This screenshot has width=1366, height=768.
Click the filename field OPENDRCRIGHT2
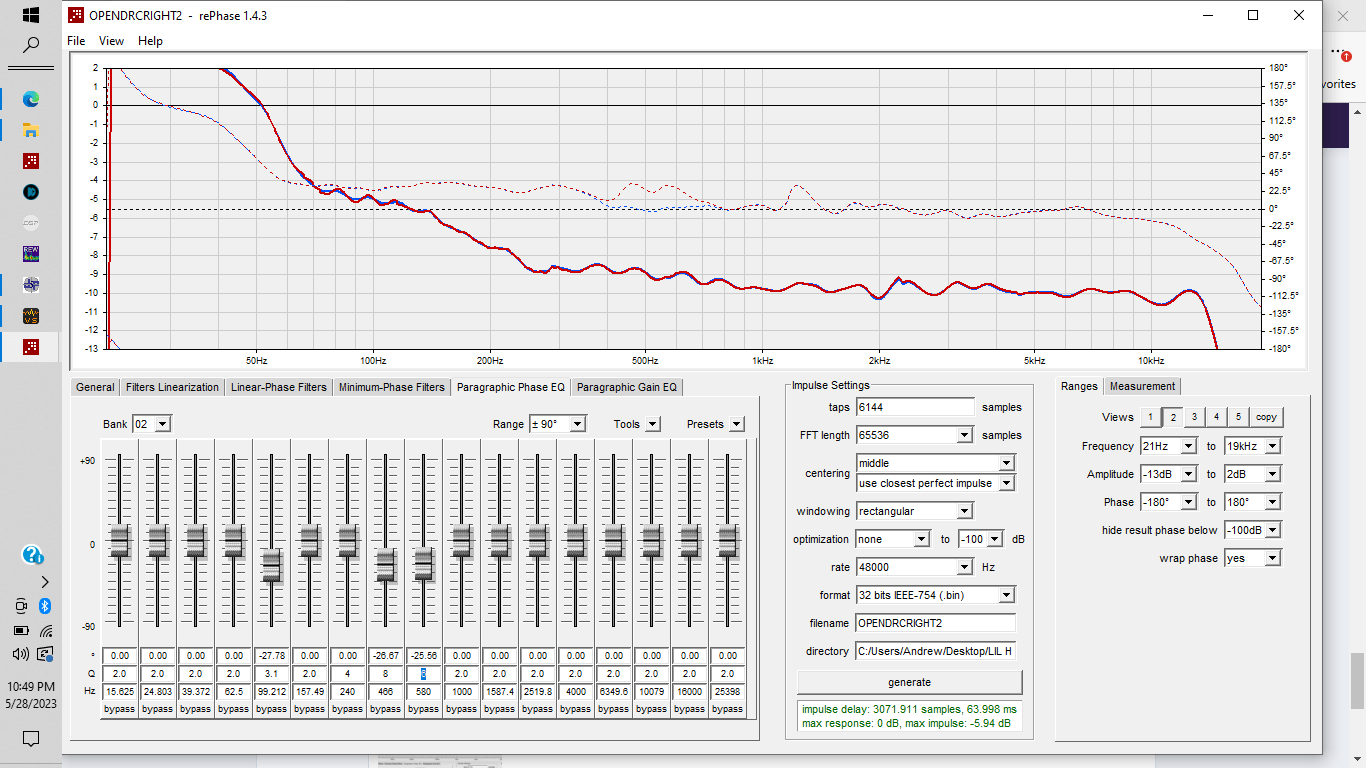[x=935, y=623]
